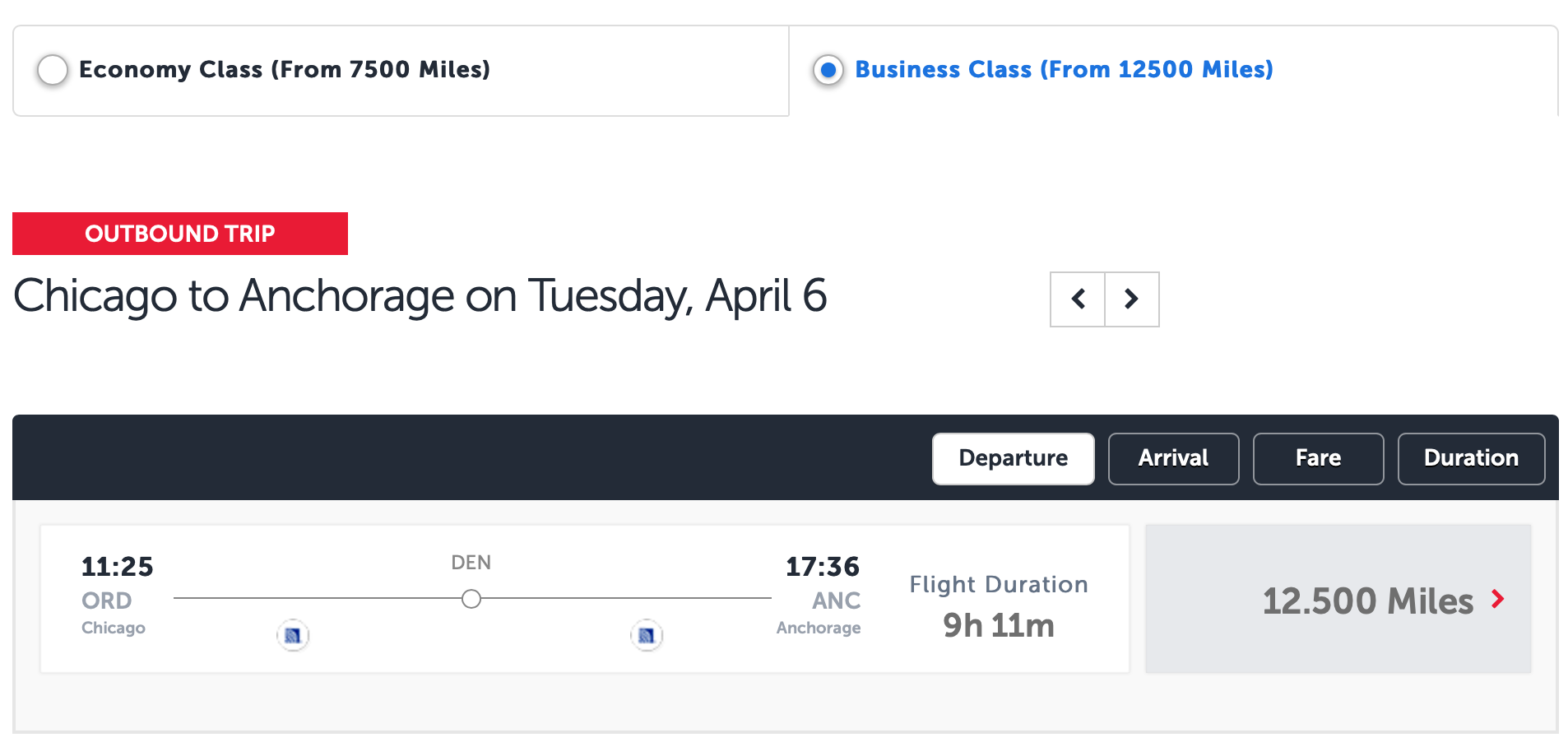Sort flights by Departure

coord(1014,459)
